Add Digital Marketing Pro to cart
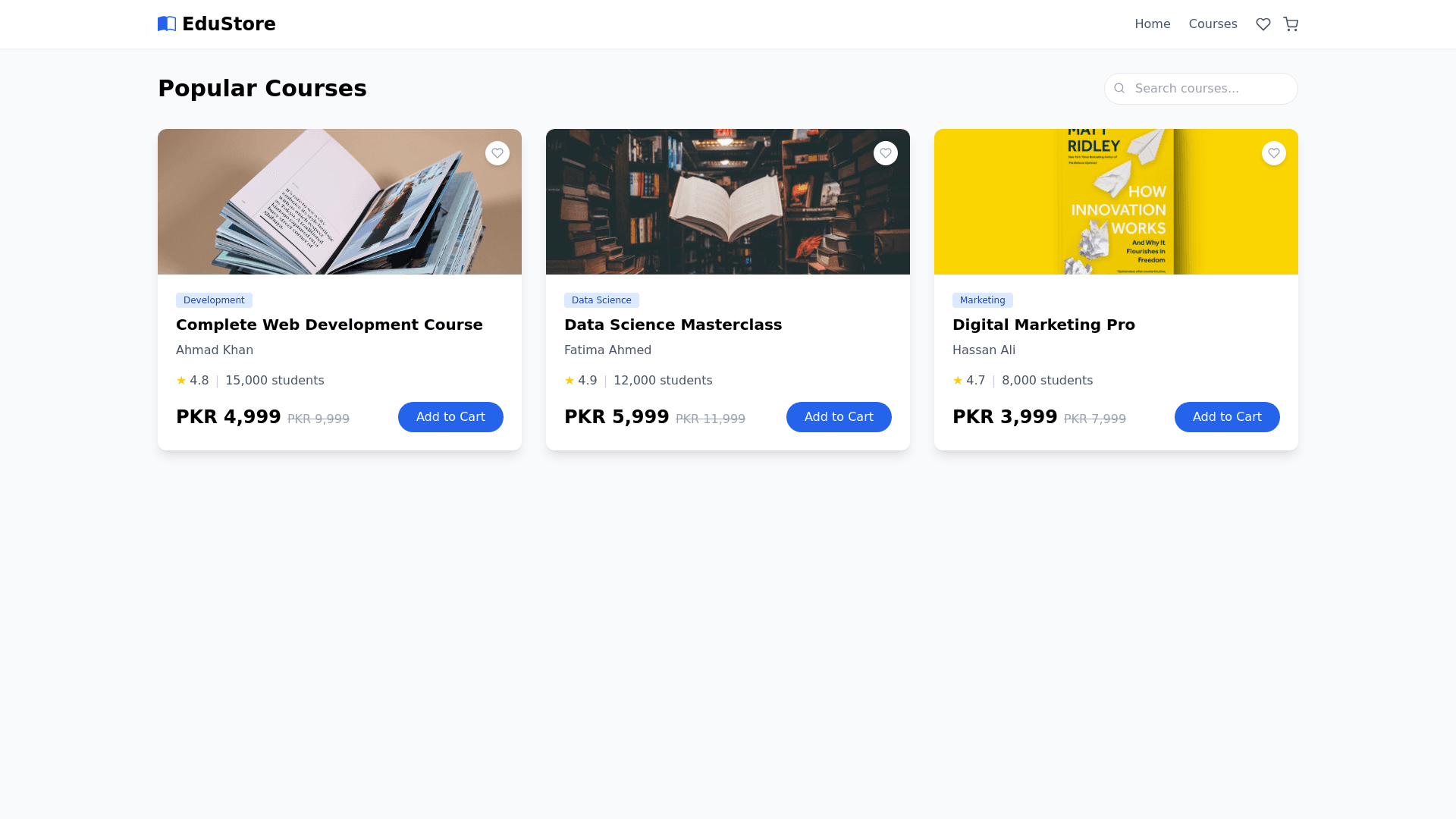The height and width of the screenshot is (819, 1456). [x=1227, y=417]
